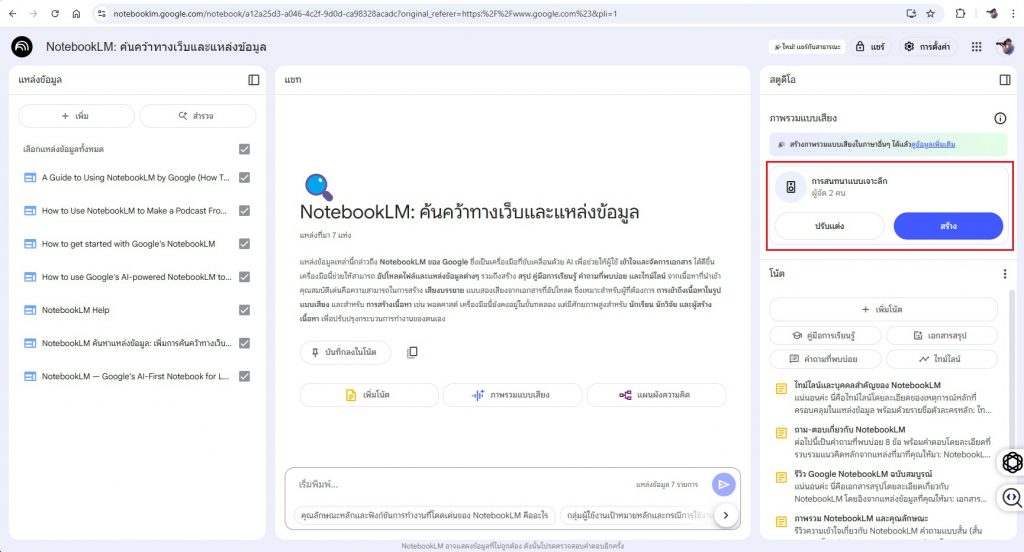This screenshot has width=1024, height=552.
Task: Open 'How to get started with Google's NotebookLM' source
Action: click(127, 244)
